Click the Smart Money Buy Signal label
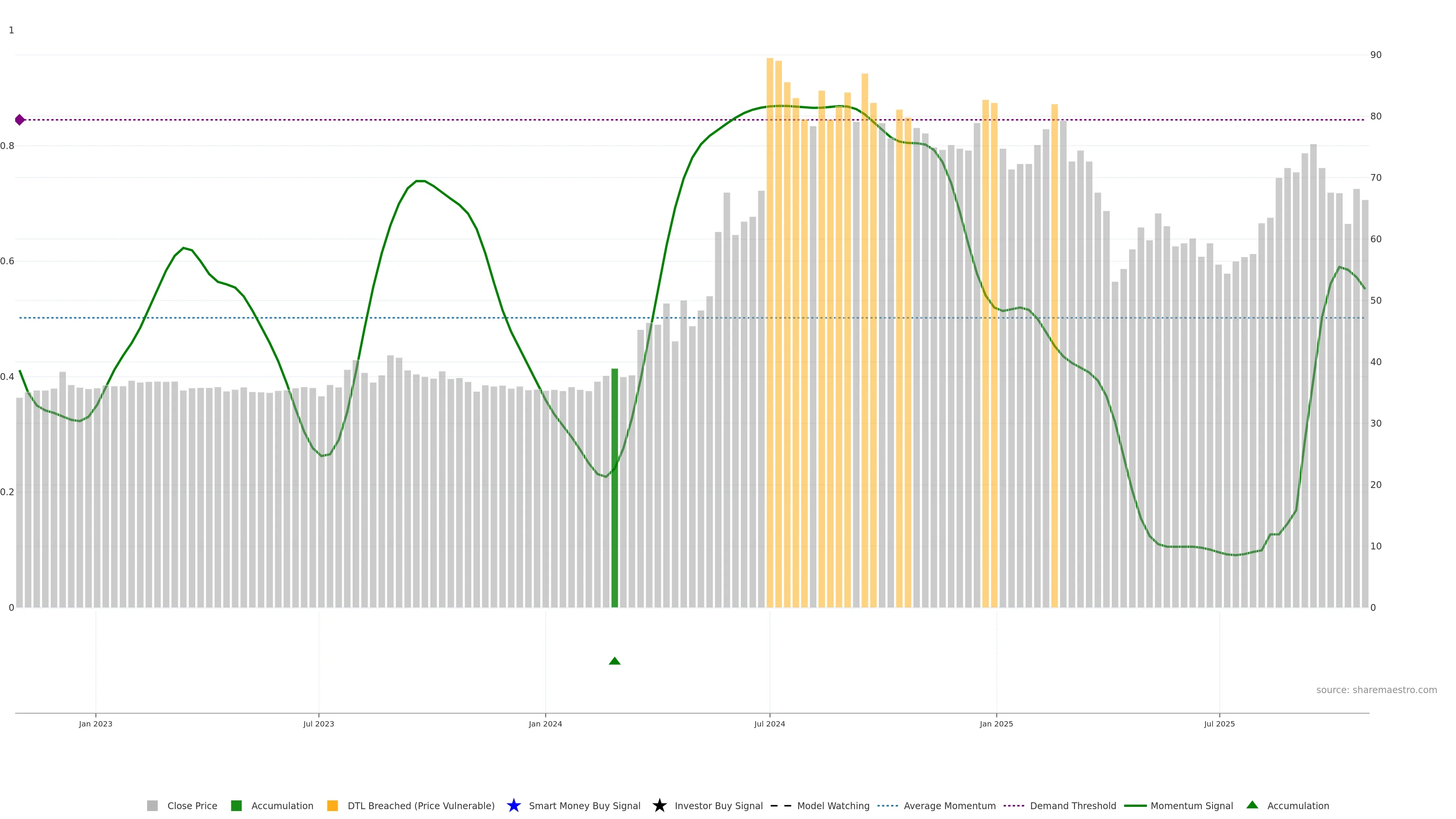Image resolution: width=1456 pixels, height=819 pixels. (584, 805)
